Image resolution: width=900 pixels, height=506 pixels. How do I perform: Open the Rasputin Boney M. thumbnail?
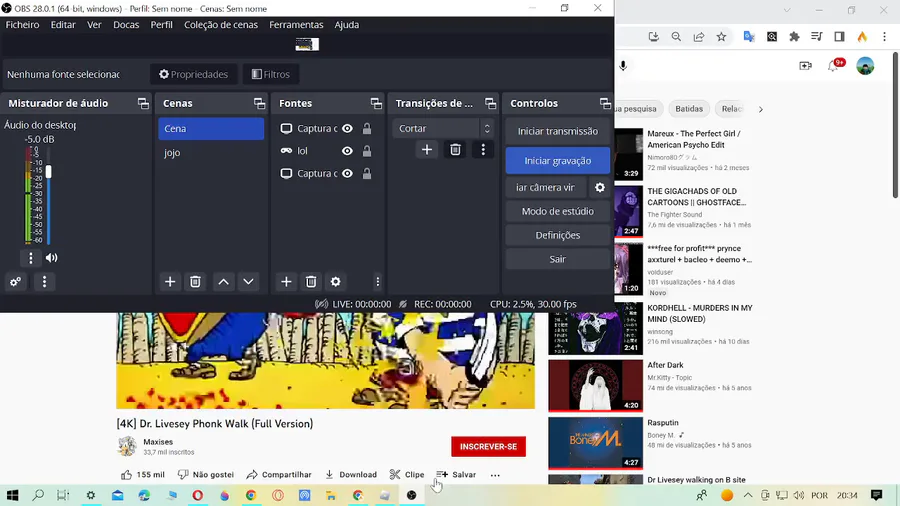(595, 443)
